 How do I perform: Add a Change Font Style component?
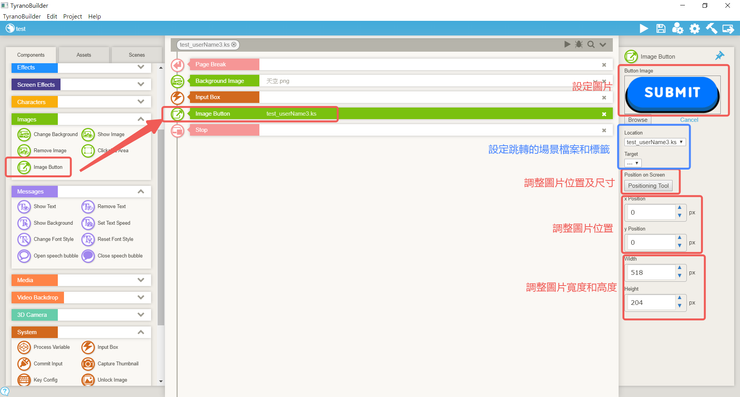[x=45, y=239]
